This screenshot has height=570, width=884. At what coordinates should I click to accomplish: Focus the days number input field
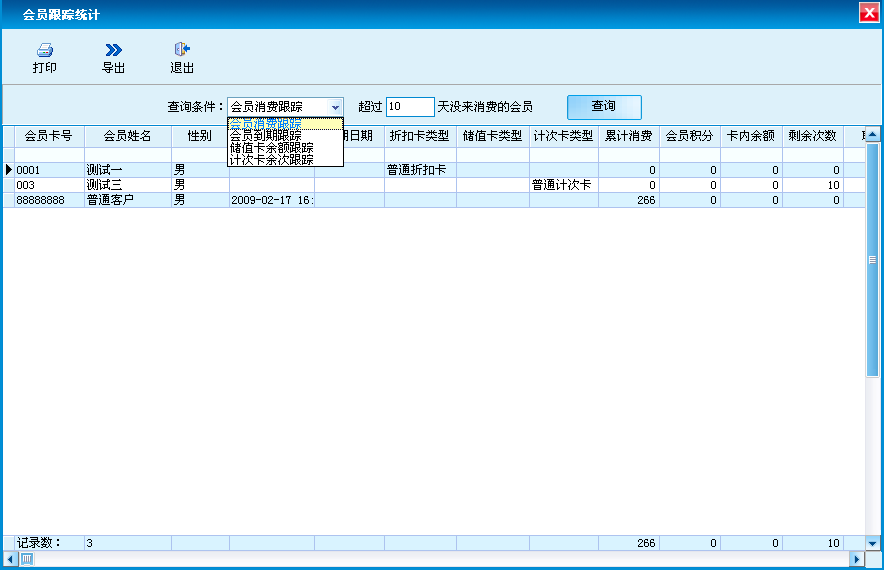[x=409, y=107]
